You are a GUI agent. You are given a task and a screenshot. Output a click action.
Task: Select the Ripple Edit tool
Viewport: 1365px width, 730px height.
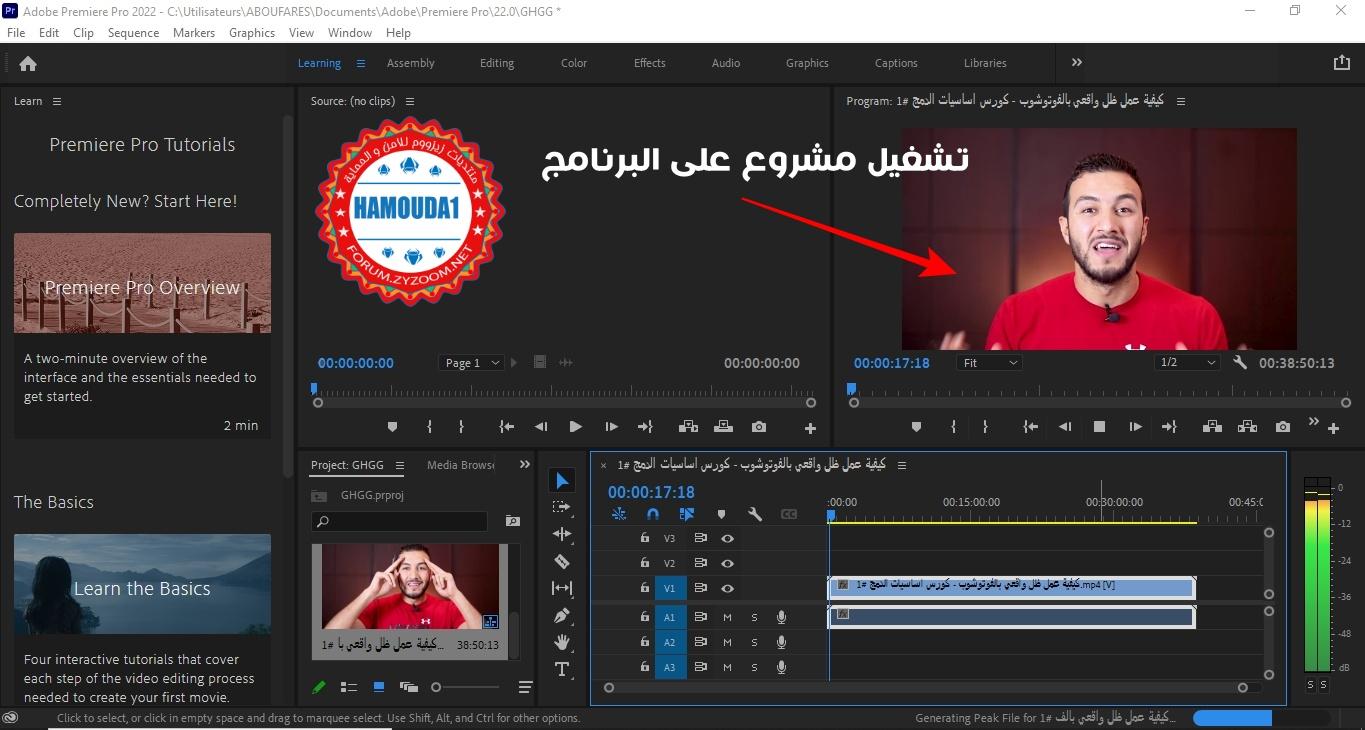pos(562,534)
